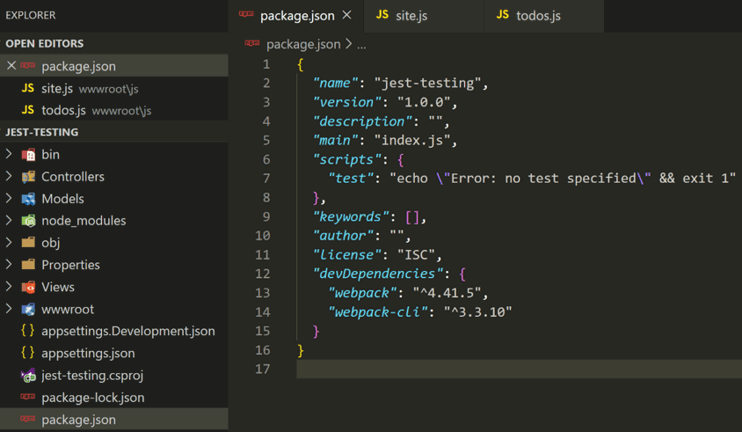The width and height of the screenshot is (742, 432).
Task: Click JS icon beside todos.js in Open Editors
Action: [28, 110]
